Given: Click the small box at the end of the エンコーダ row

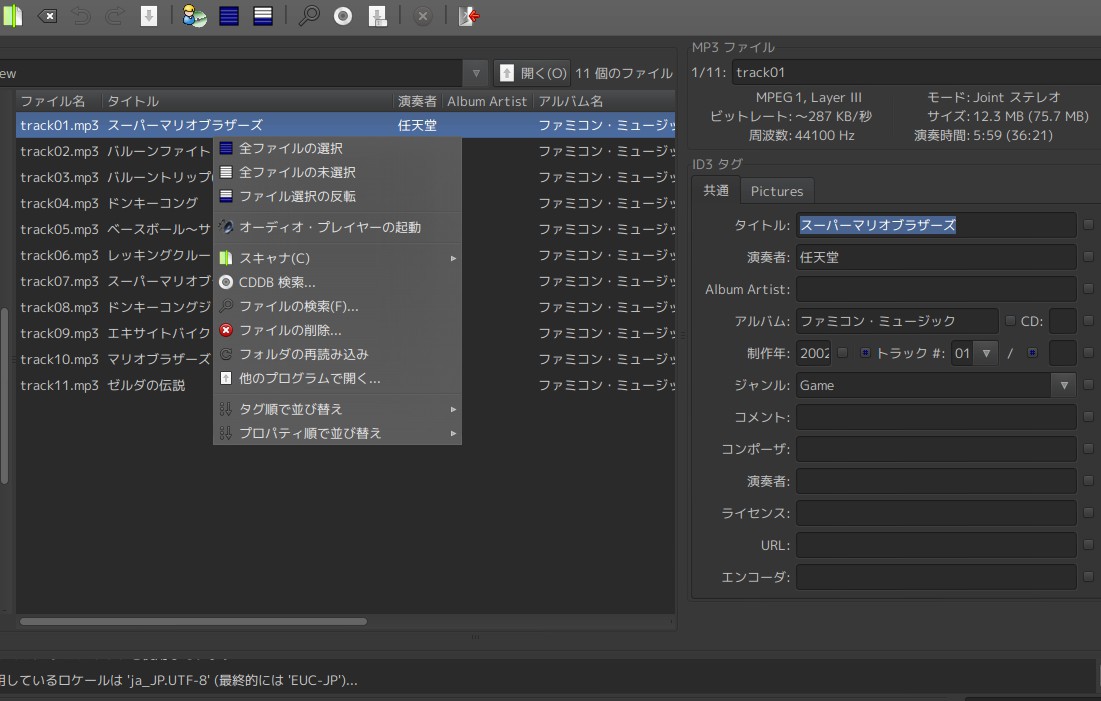Looking at the screenshot, I should pos(1088,577).
